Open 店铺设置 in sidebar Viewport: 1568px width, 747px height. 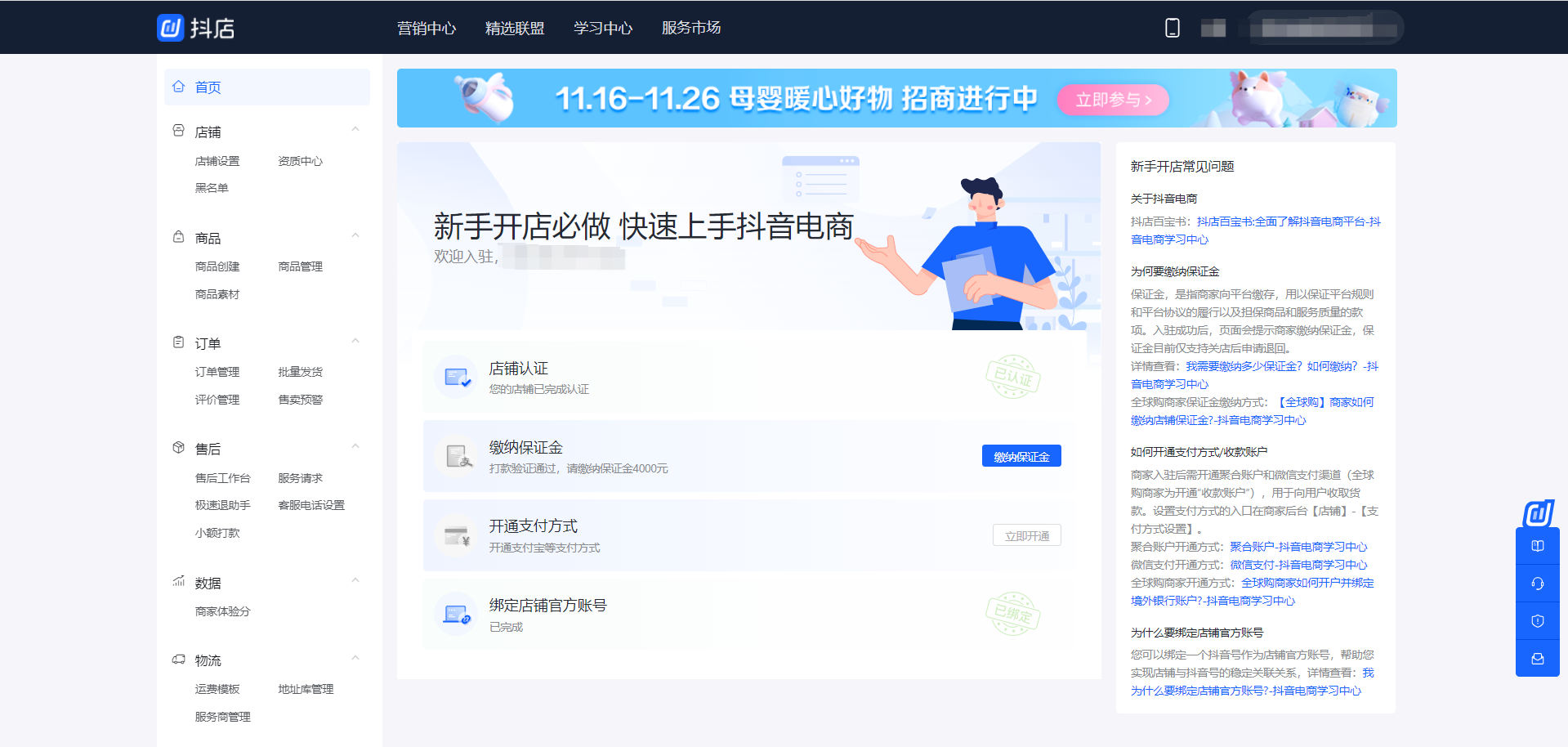click(217, 161)
